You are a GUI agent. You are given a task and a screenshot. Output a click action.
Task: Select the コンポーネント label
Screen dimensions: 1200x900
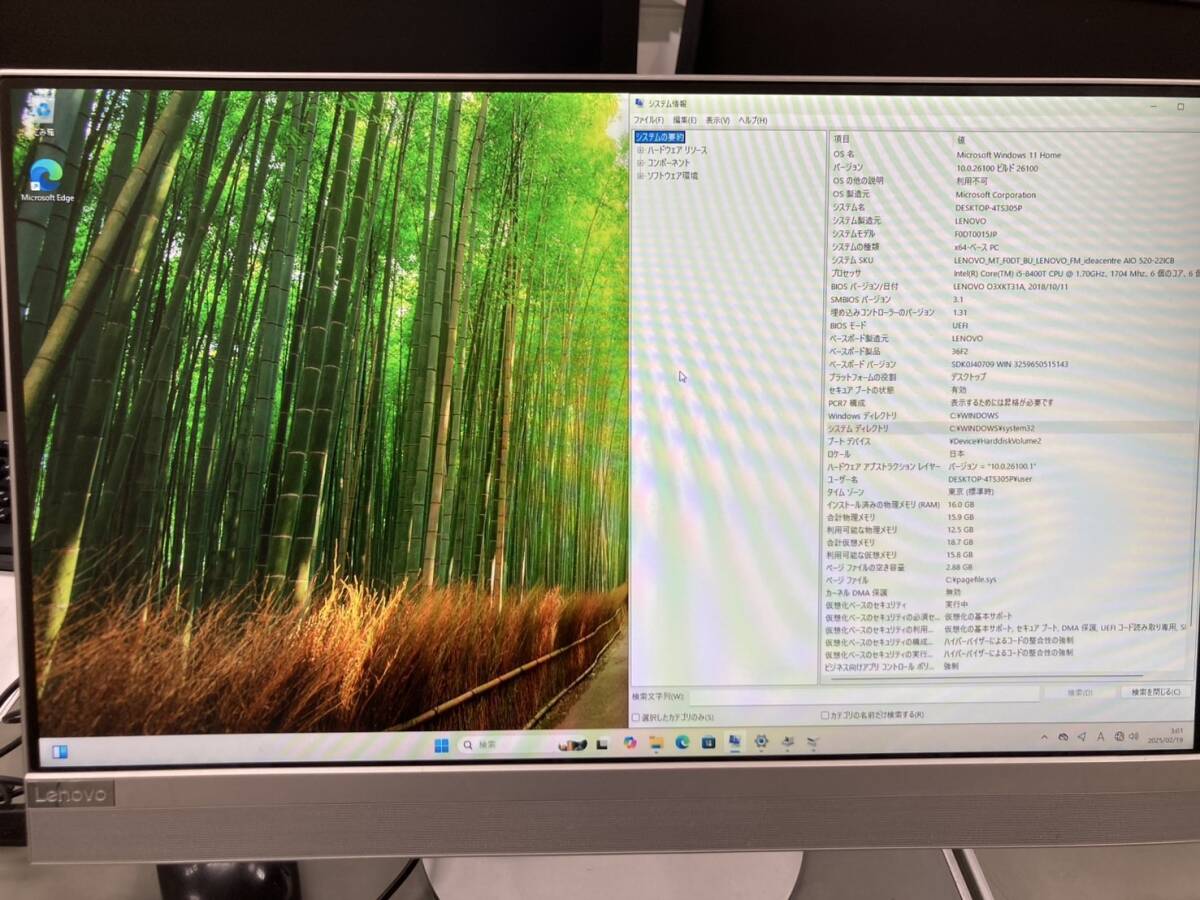668,162
